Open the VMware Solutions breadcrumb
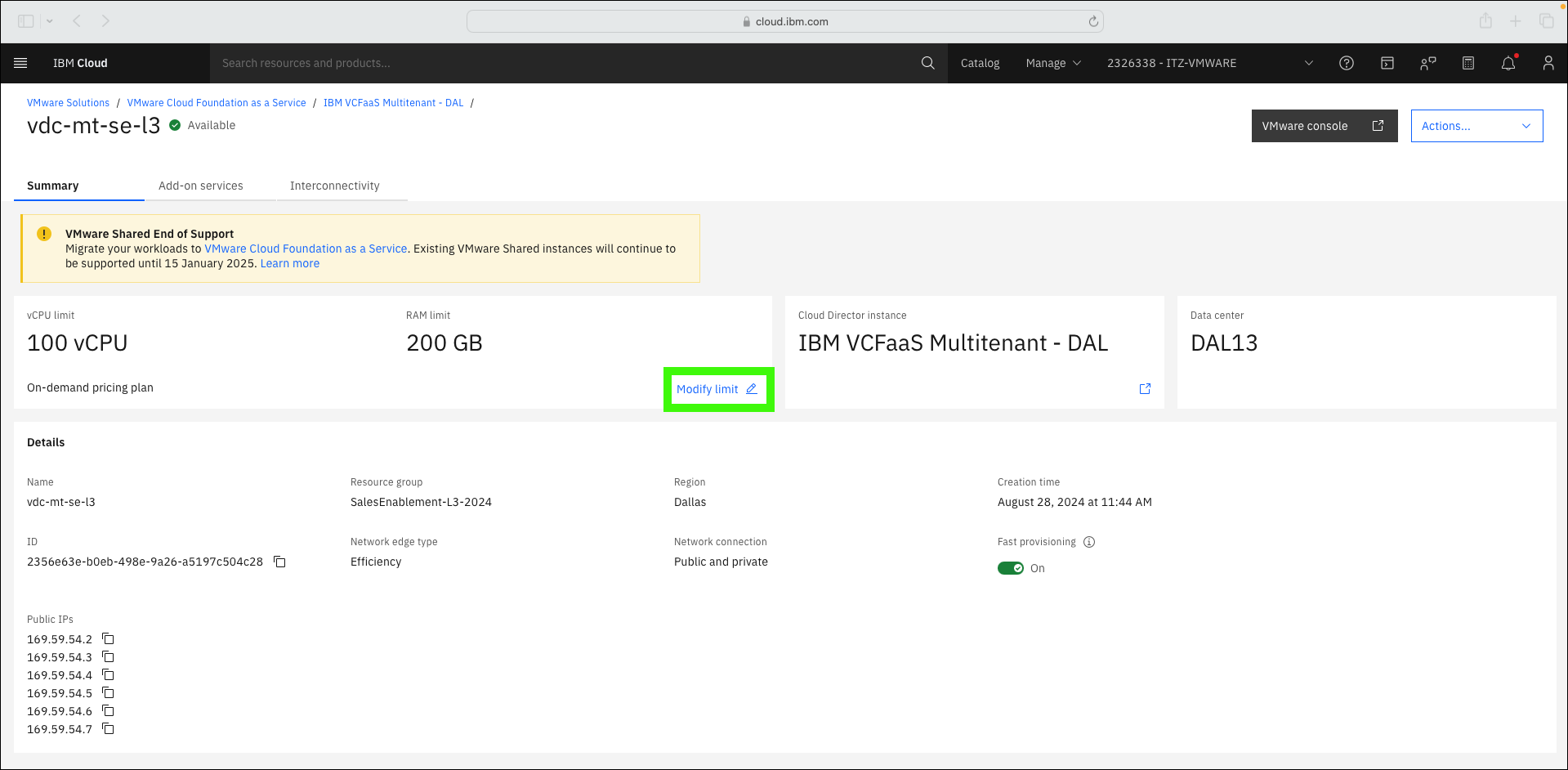Screen dimensions: 1568x770 tap(68, 103)
